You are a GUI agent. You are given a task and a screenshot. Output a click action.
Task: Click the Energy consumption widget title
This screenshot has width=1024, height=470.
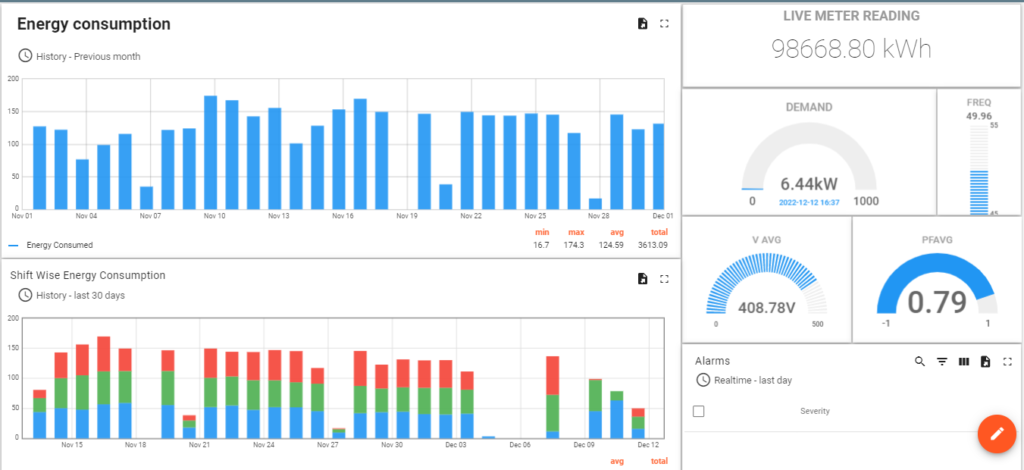(94, 24)
